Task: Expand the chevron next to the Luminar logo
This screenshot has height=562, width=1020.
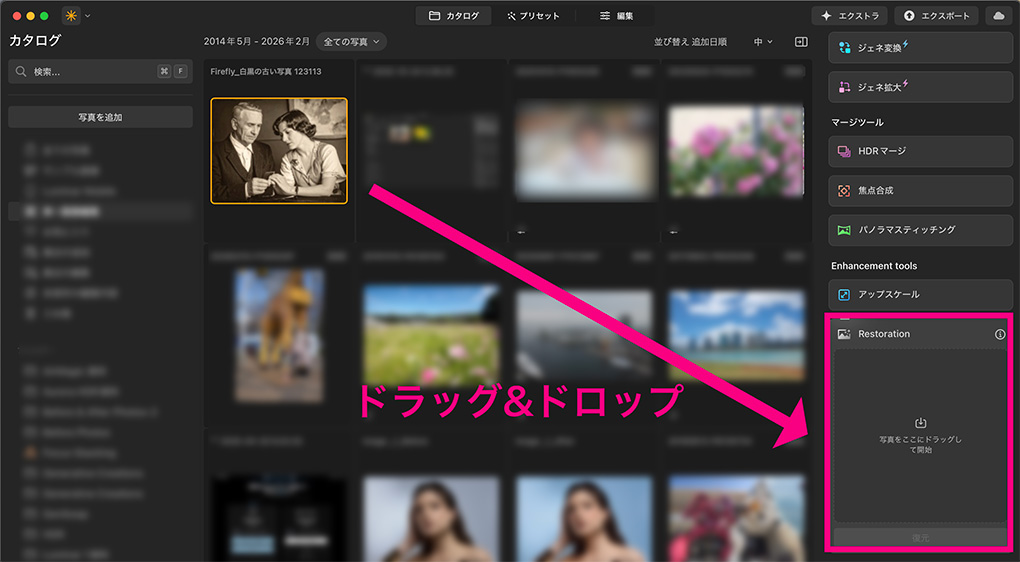Action: coord(88,16)
